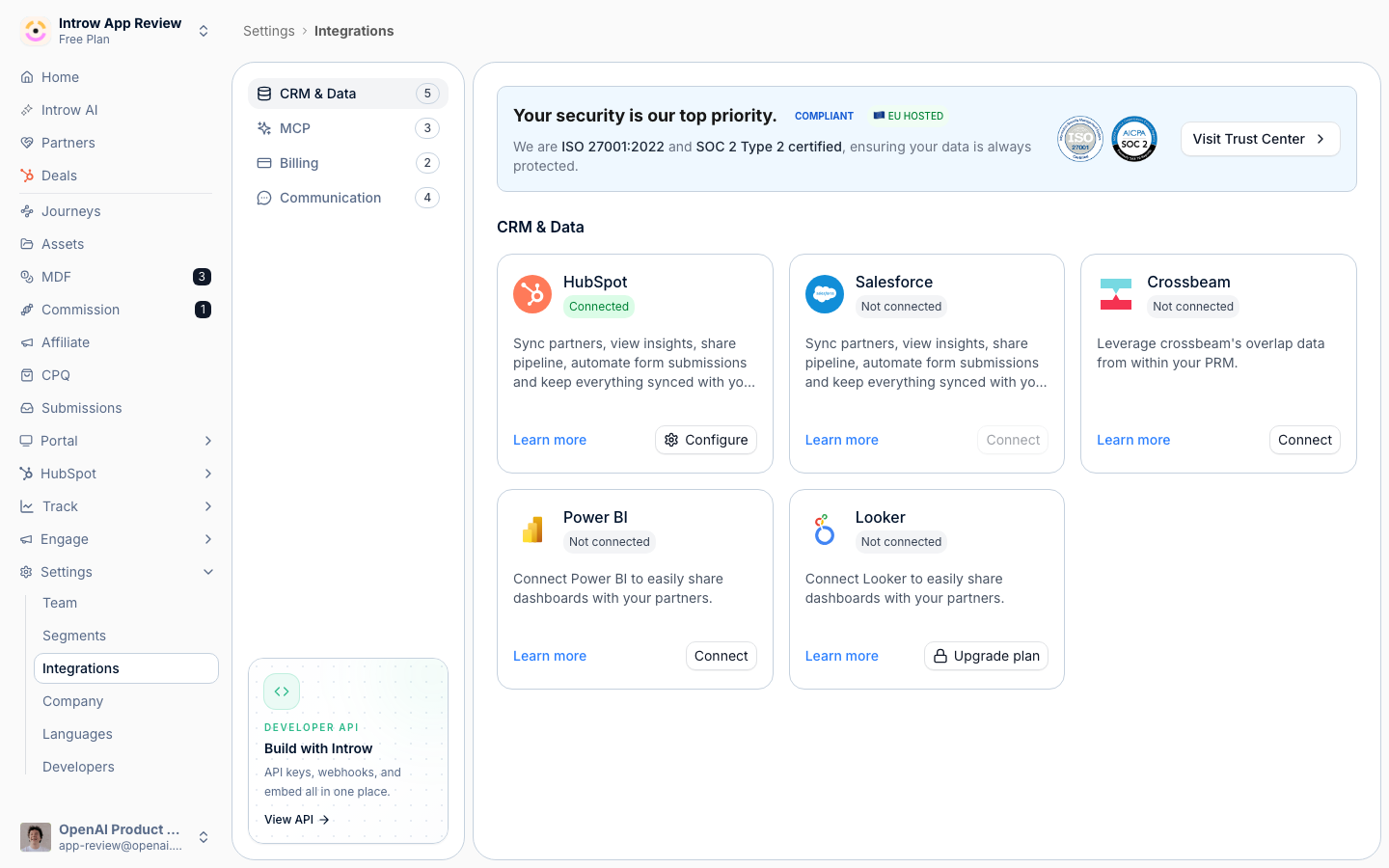Click the AICPA SOC 2 badge
Image resolution: width=1389 pixels, height=868 pixels.
pos(1134,139)
